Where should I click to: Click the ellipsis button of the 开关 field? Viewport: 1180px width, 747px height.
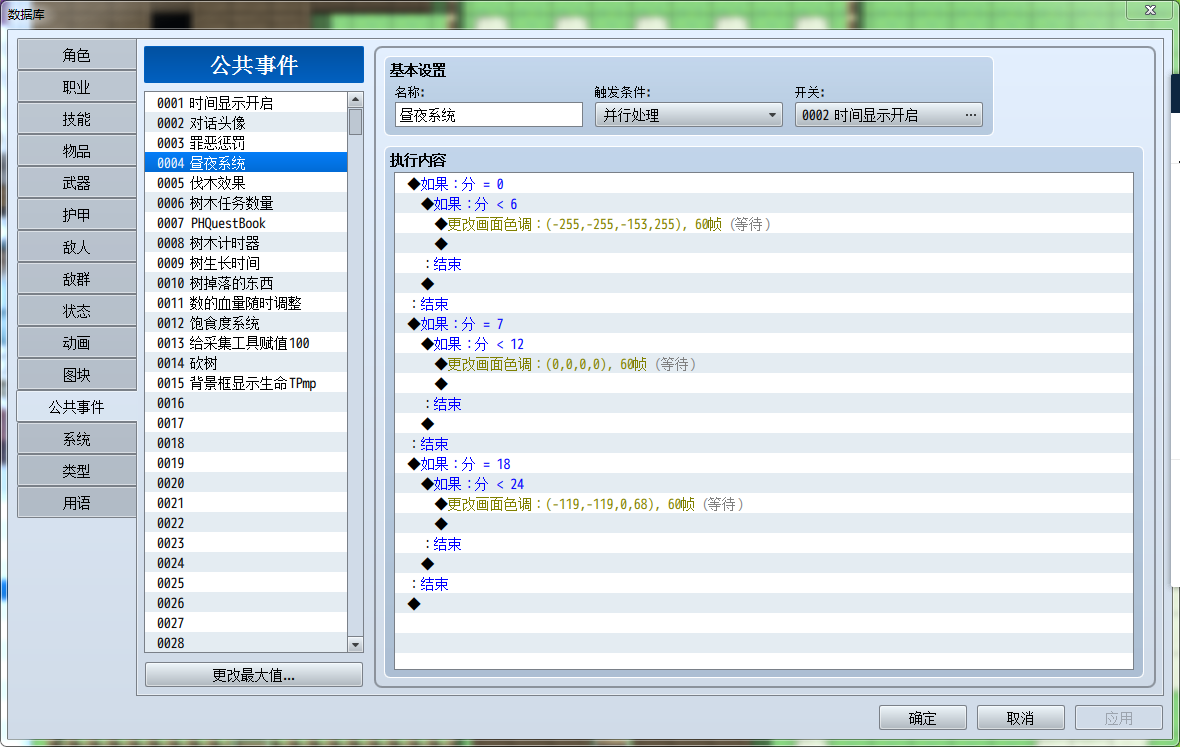(971, 115)
